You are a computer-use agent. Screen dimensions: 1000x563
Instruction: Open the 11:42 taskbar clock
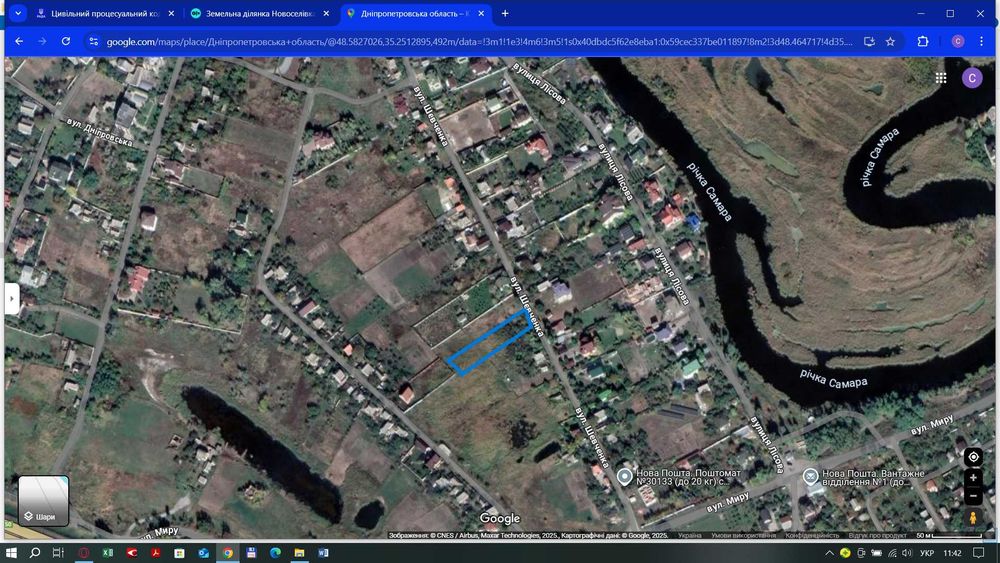(x=952, y=553)
